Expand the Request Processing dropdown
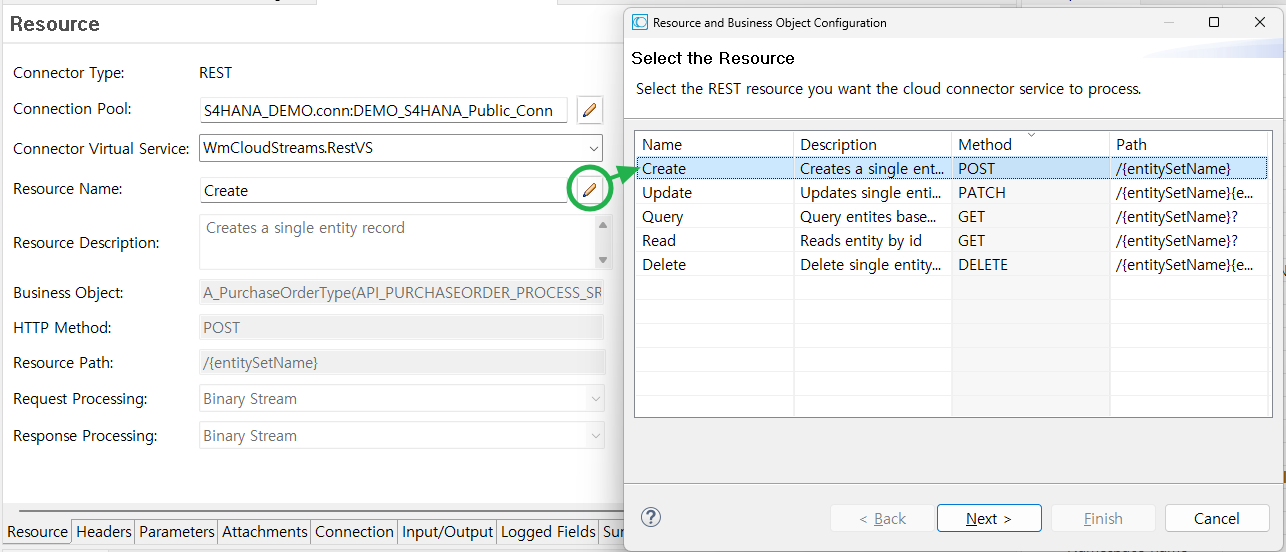Image resolution: width=1286 pixels, height=552 pixels. pyautogui.click(x=594, y=399)
